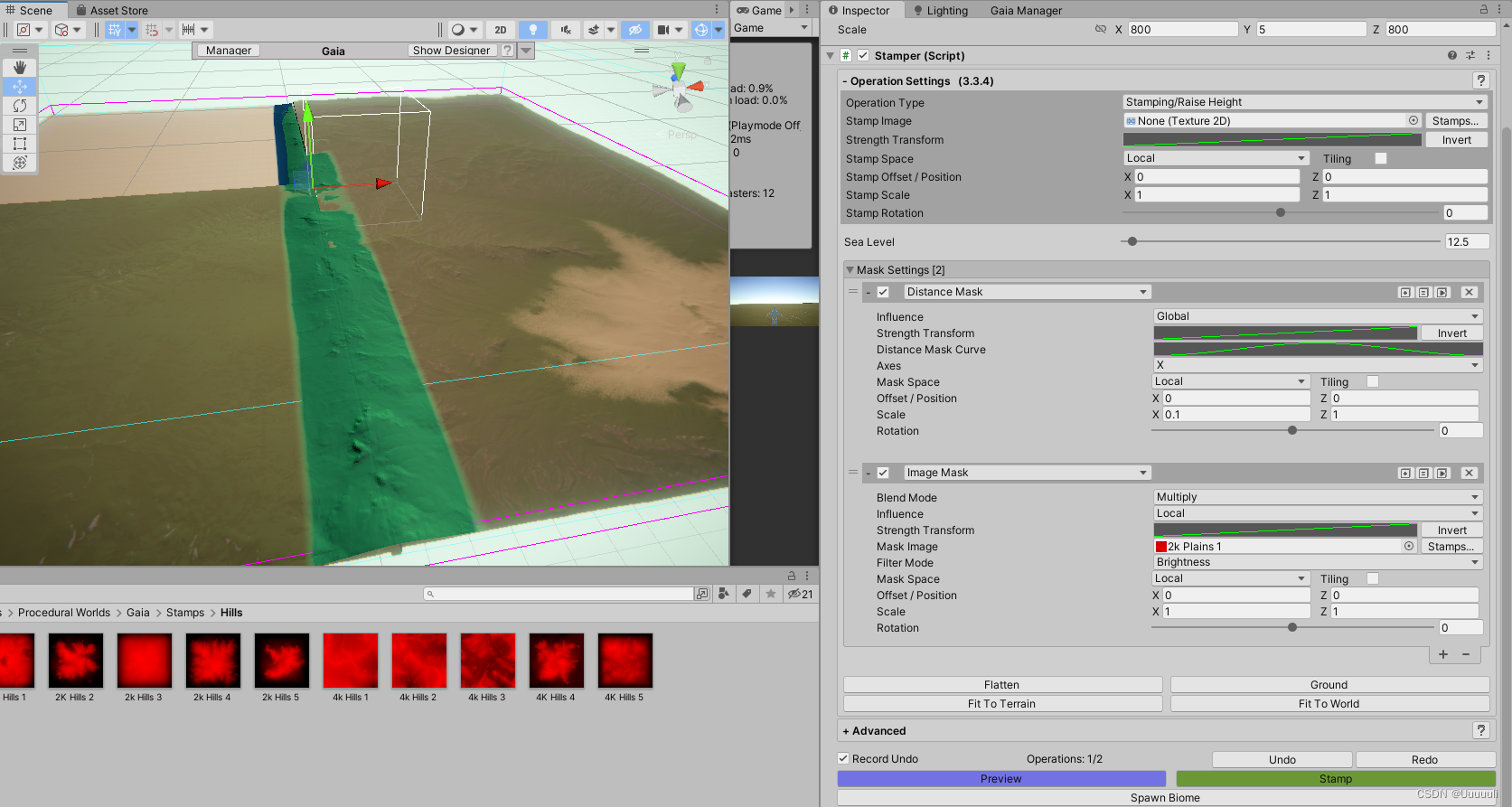This screenshot has width=1512, height=807.
Task: Open Filter Mode Brightness dropdown
Action: pos(1318,562)
